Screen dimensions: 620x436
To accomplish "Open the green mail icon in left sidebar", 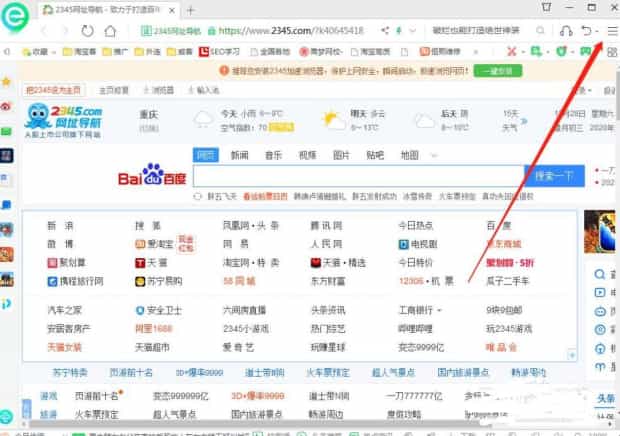I will click(6, 131).
